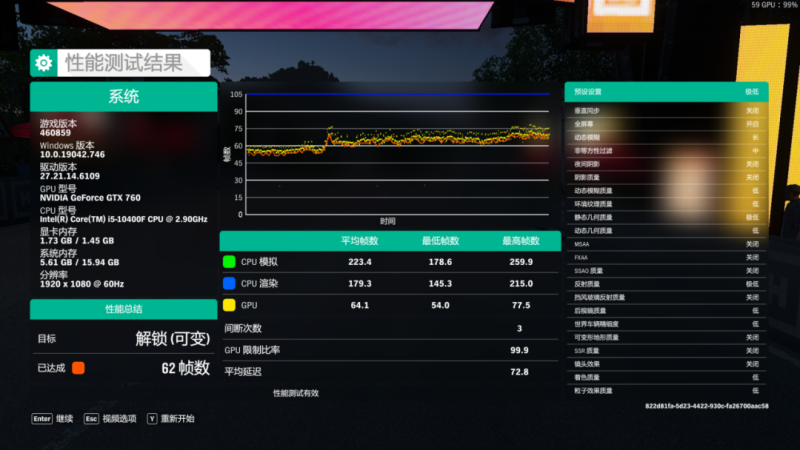
Task: Click the 解锁 (可变) target value
Action: (x=173, y=338)
